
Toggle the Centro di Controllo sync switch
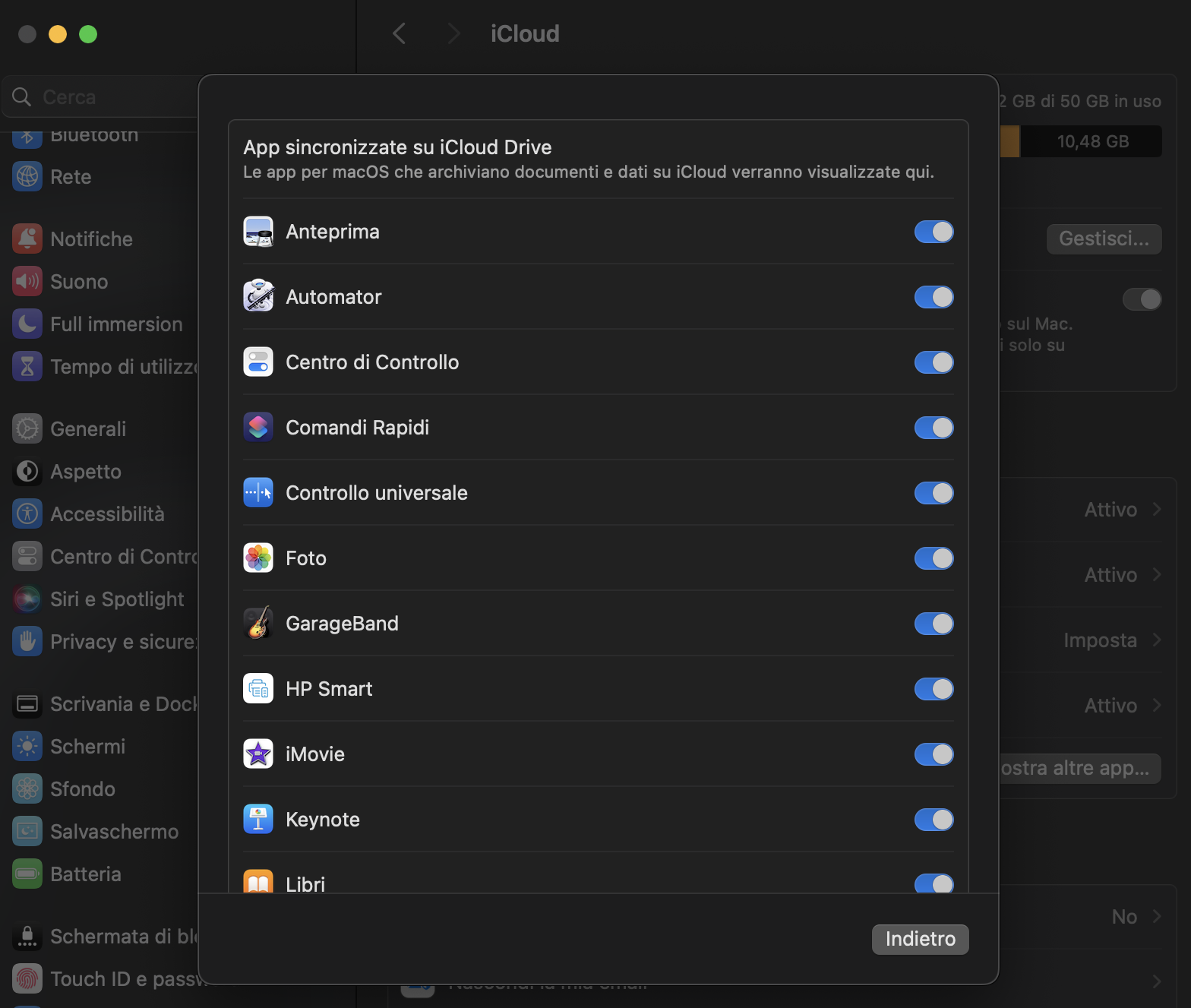(x=934, y=362)
